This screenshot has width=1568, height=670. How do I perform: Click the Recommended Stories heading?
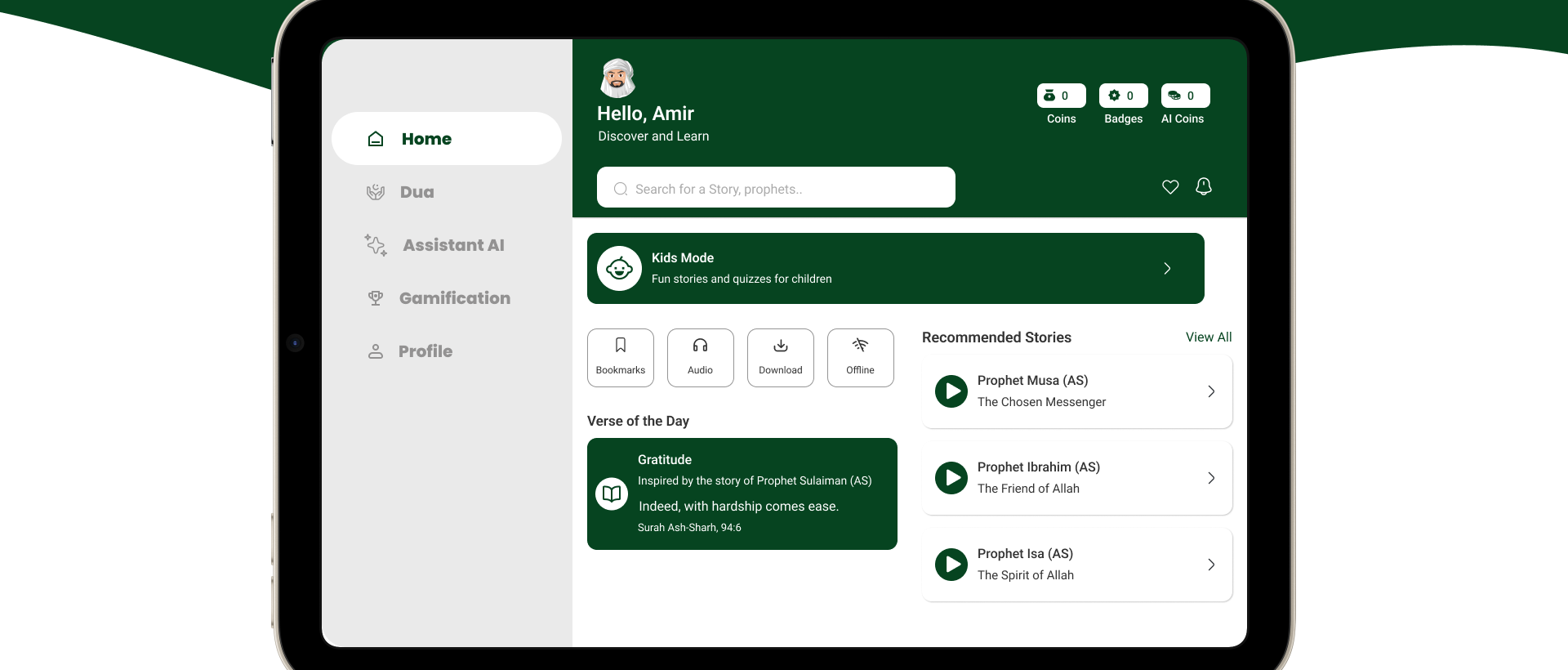[x=996, y=337]
